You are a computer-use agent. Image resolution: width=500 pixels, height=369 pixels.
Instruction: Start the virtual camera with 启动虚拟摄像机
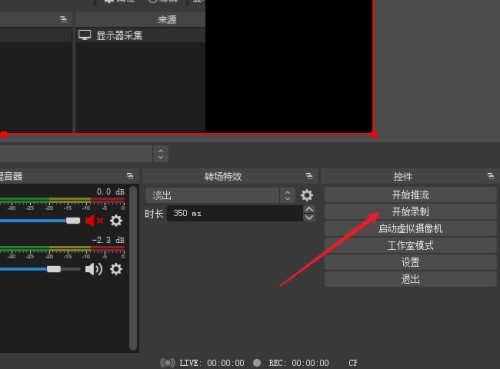tap(410, 229)
